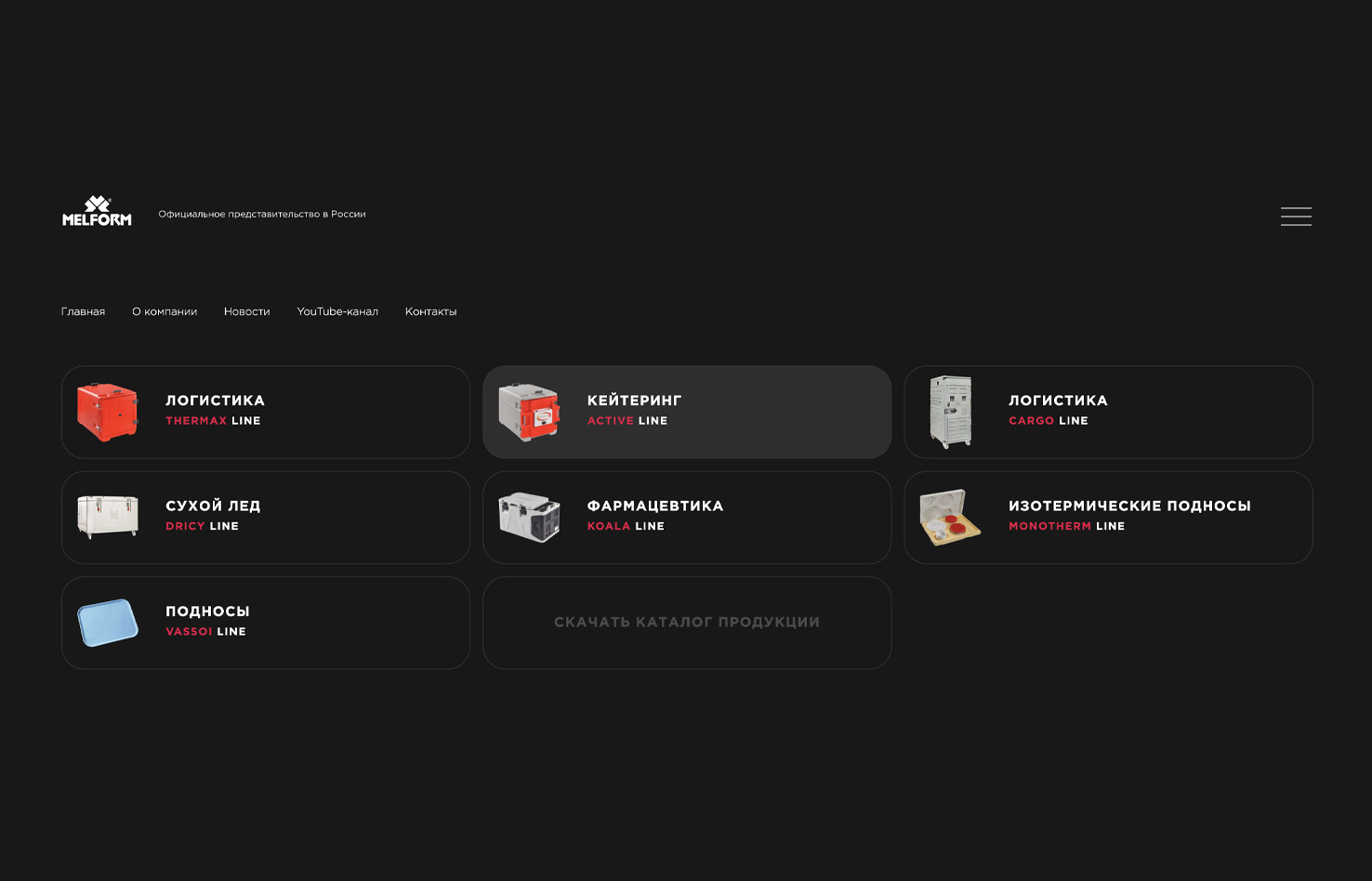Go to the Главная page
This screenshot has height=881, width=1372.
[83, 311]
